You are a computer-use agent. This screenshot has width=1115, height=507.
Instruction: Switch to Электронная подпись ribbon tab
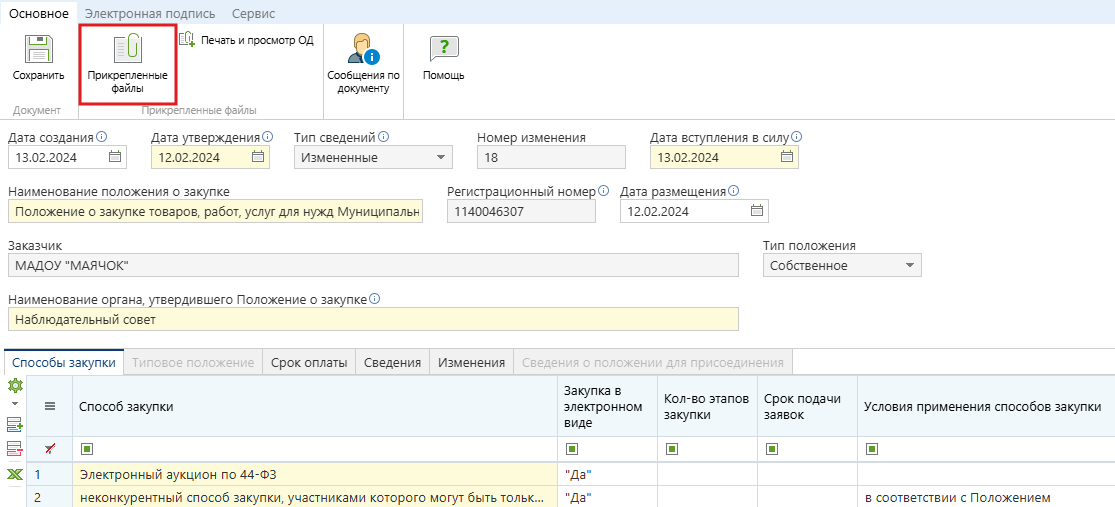click(x=151, y=14)
